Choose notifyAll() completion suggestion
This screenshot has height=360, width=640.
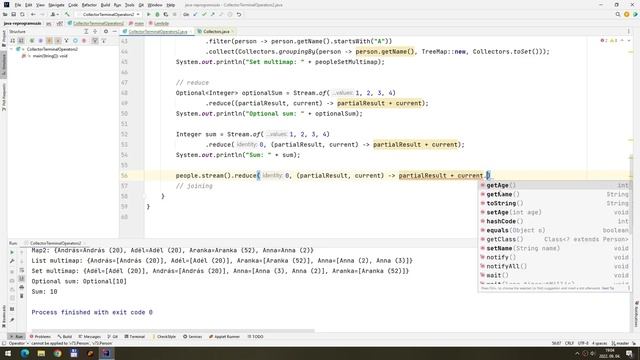point(555,266)
